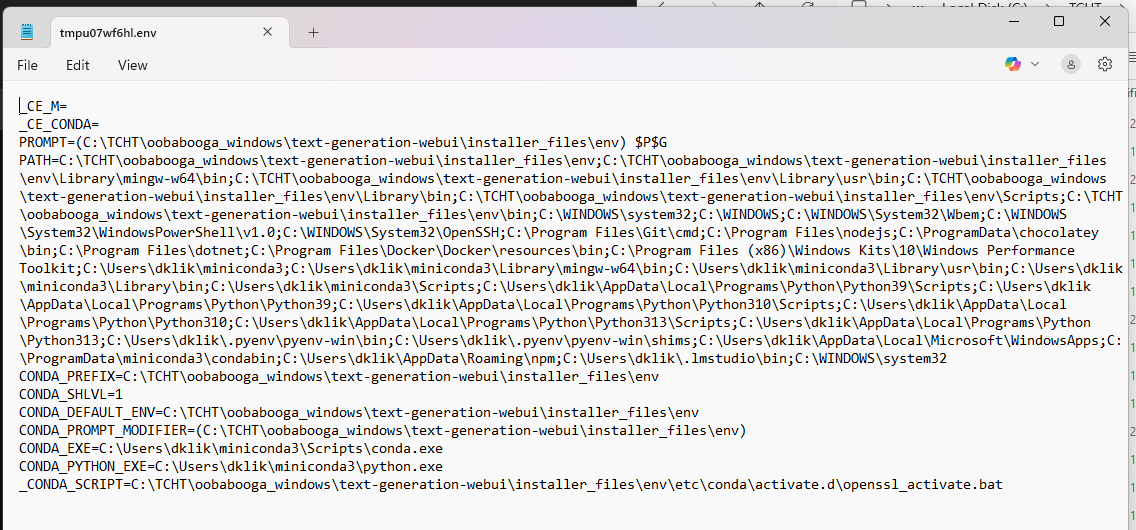Open Notepad settings gear

tap(1105, 64)
